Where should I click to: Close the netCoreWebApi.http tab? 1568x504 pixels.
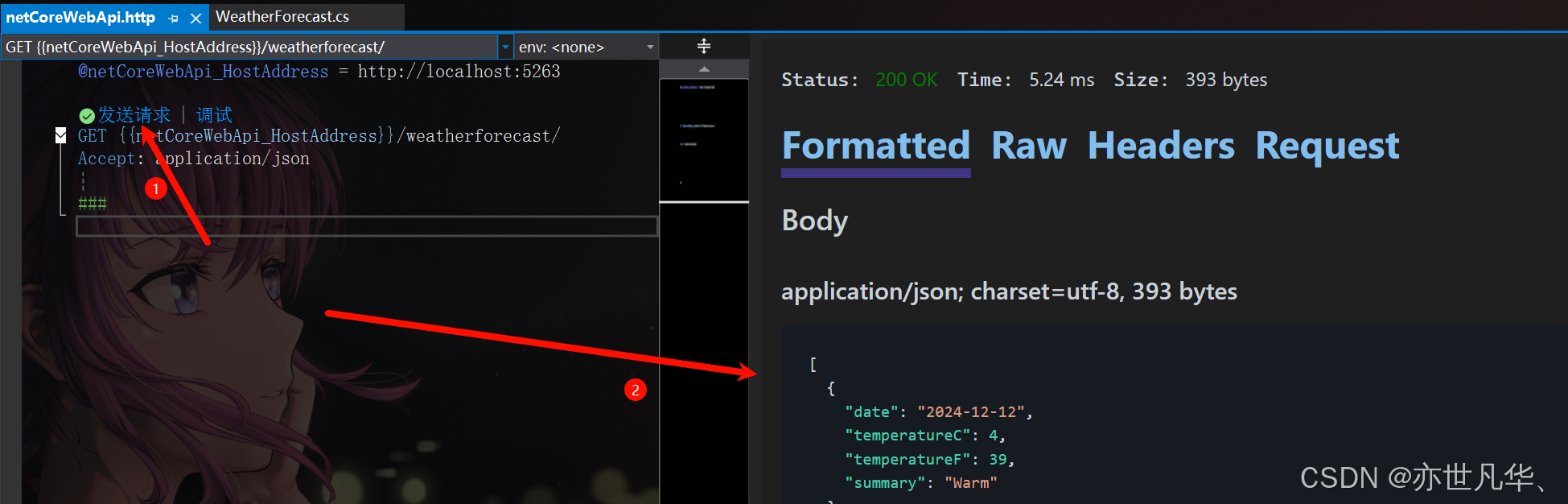(x=195, y=18)
